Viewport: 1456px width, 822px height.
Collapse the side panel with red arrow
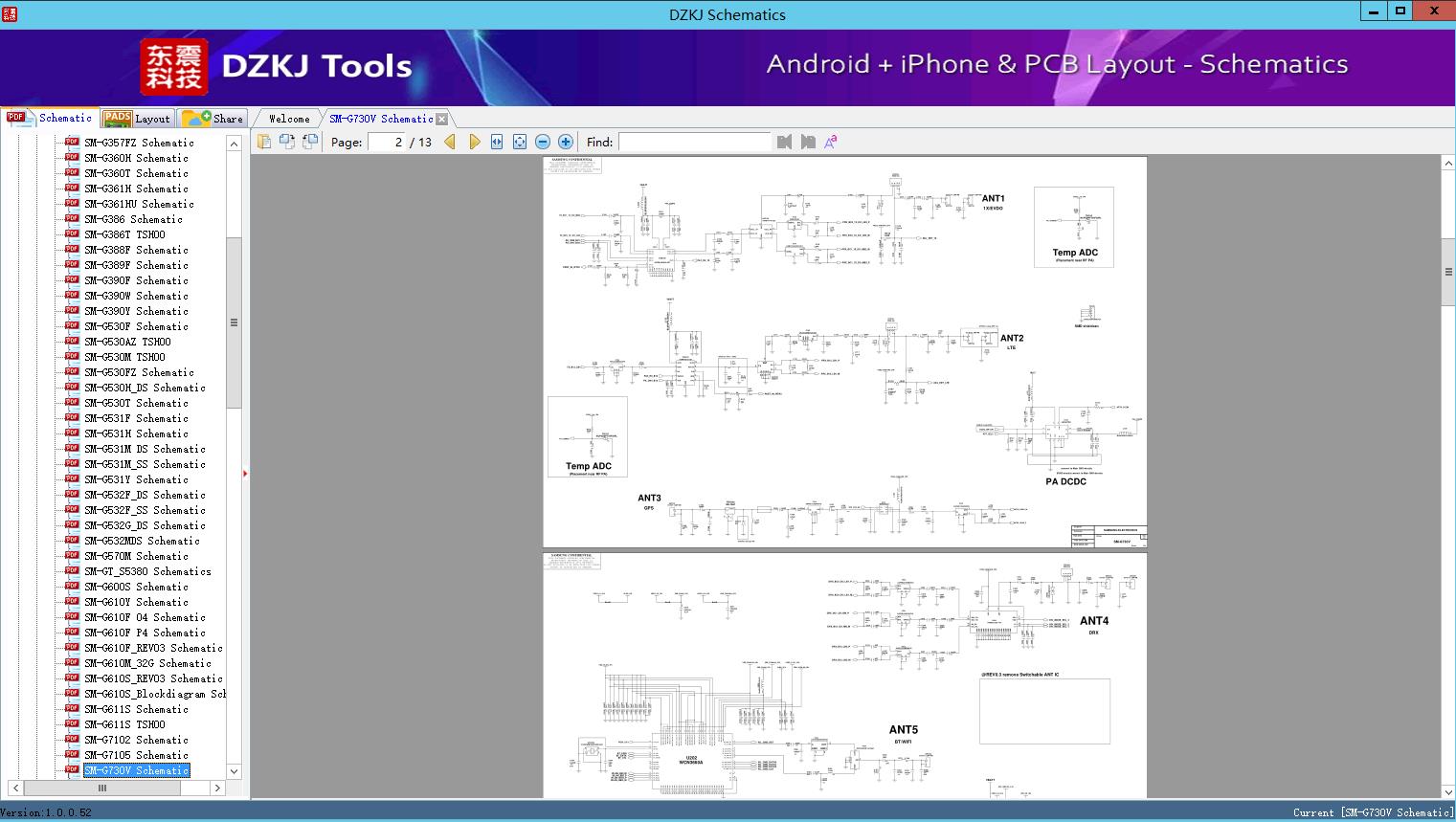point(245,474)
